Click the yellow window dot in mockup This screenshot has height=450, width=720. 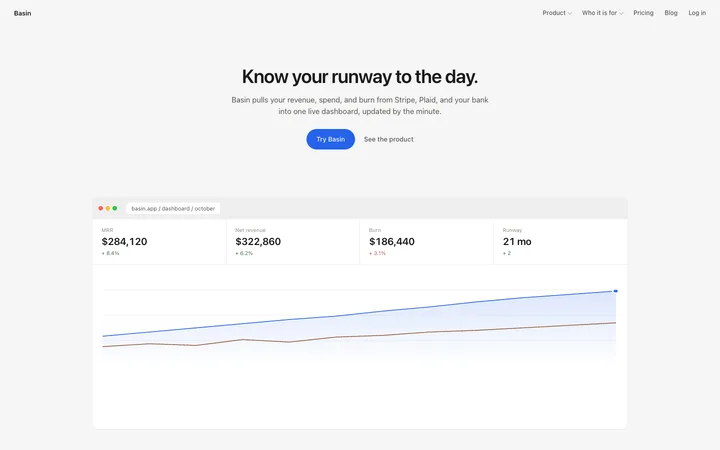(108, 208)
